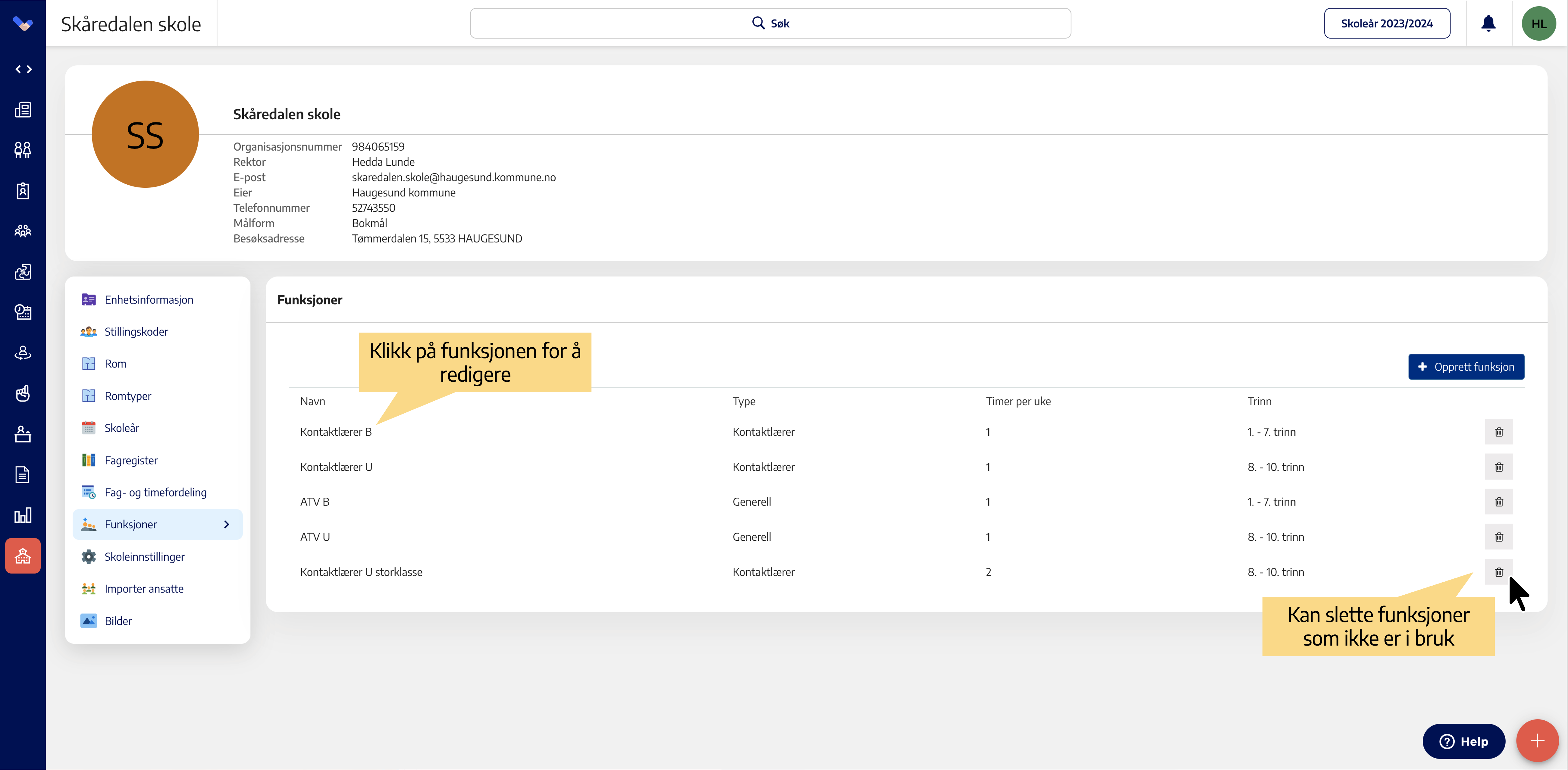
Task: Click 1. - 7. trinn in Kontaktlærer B row
Action: (1271, 432)
